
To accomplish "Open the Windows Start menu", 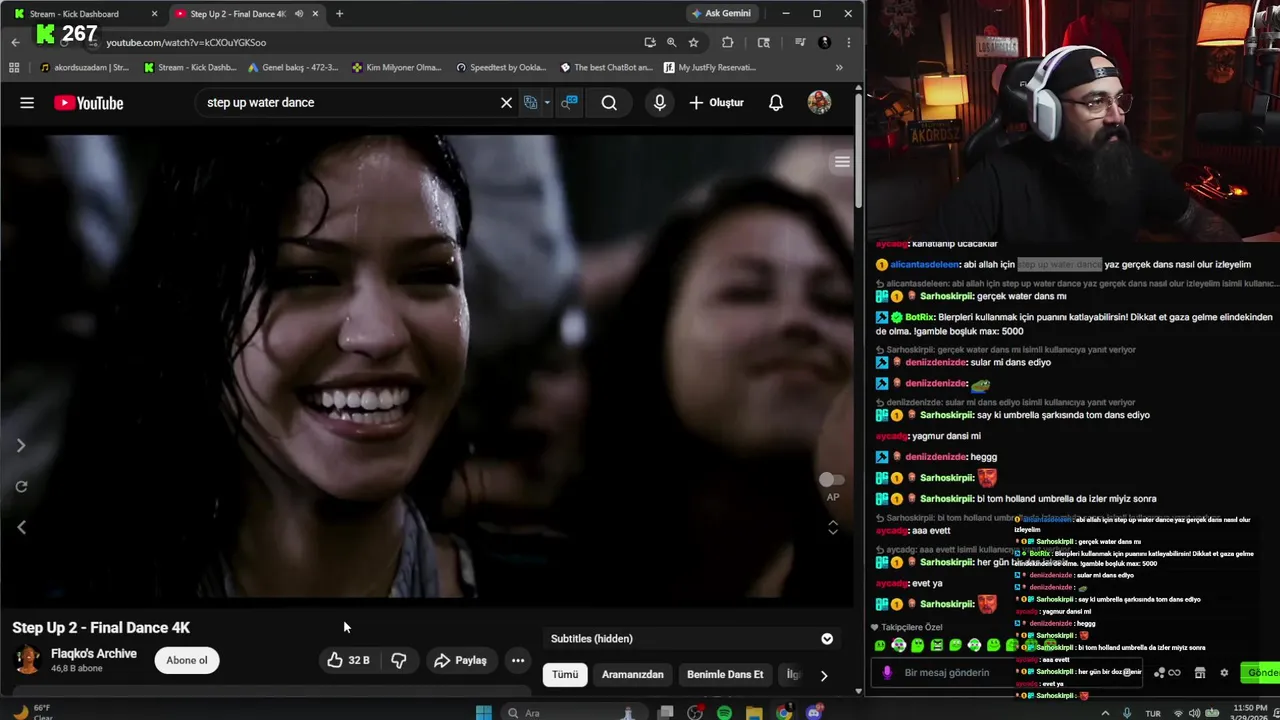I will 484,713.
